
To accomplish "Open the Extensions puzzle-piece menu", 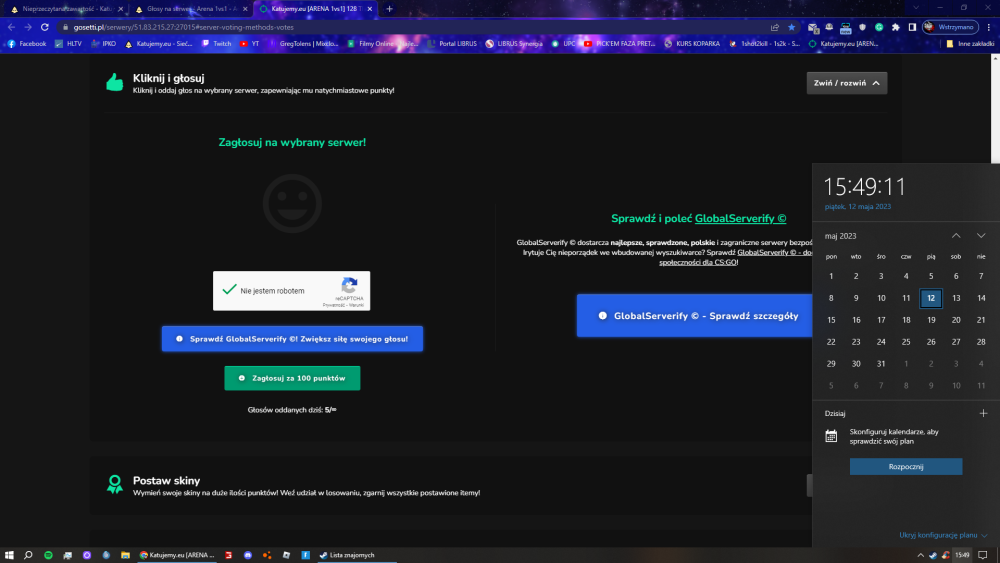I will point(895,27).
